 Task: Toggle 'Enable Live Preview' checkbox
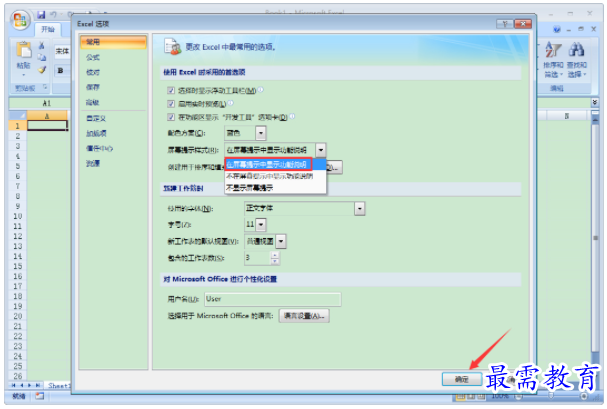[x=171, y=104]
